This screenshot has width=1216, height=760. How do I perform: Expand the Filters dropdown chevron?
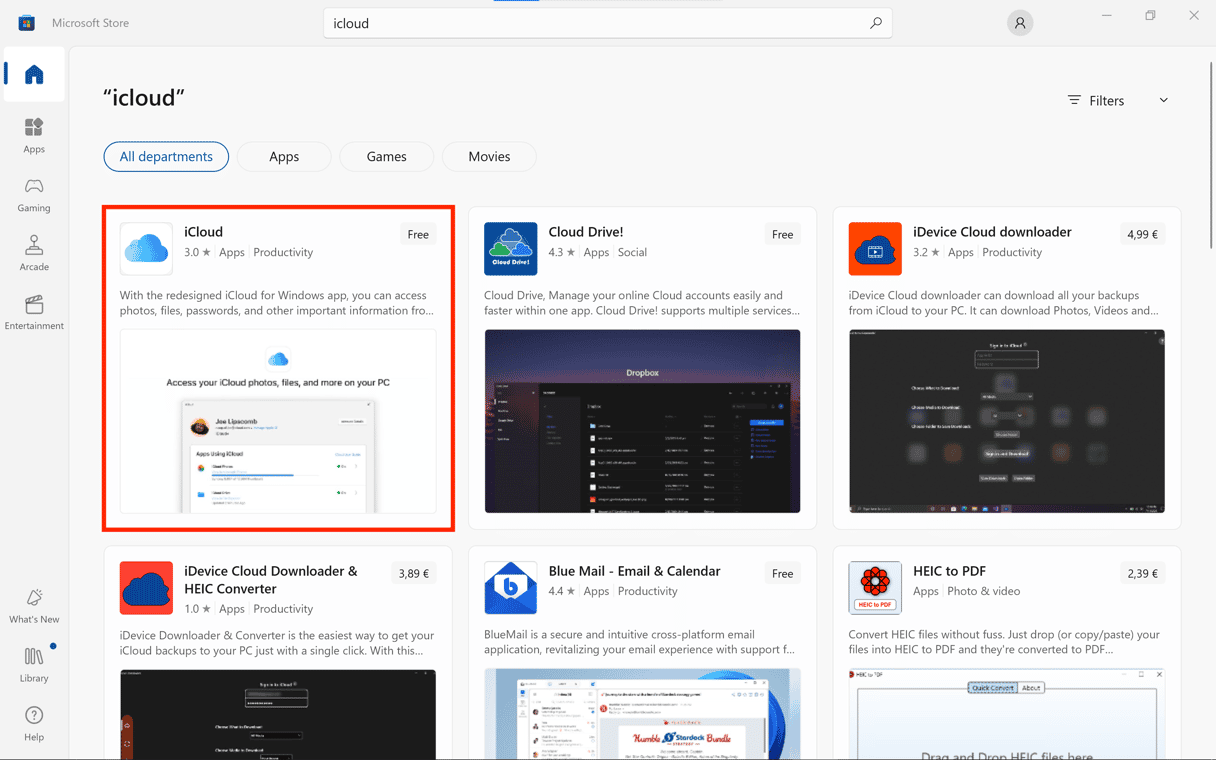1164,100
